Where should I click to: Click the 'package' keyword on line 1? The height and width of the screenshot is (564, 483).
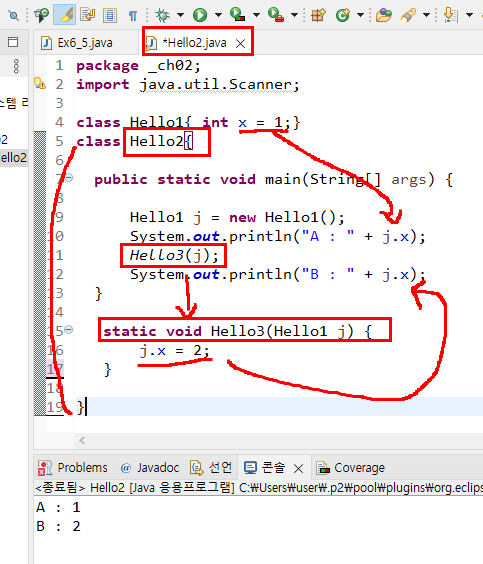pos(107,66)
